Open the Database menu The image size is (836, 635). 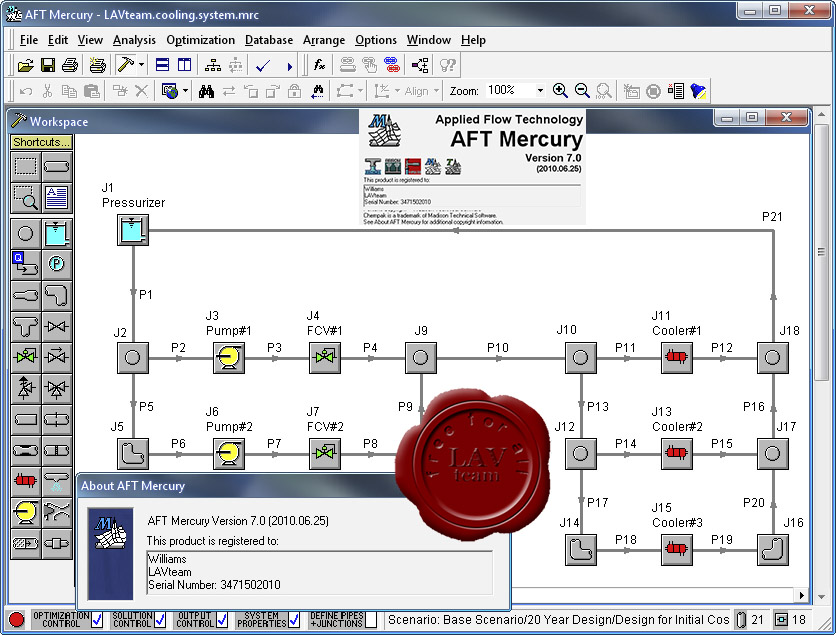tap(269, 40)
